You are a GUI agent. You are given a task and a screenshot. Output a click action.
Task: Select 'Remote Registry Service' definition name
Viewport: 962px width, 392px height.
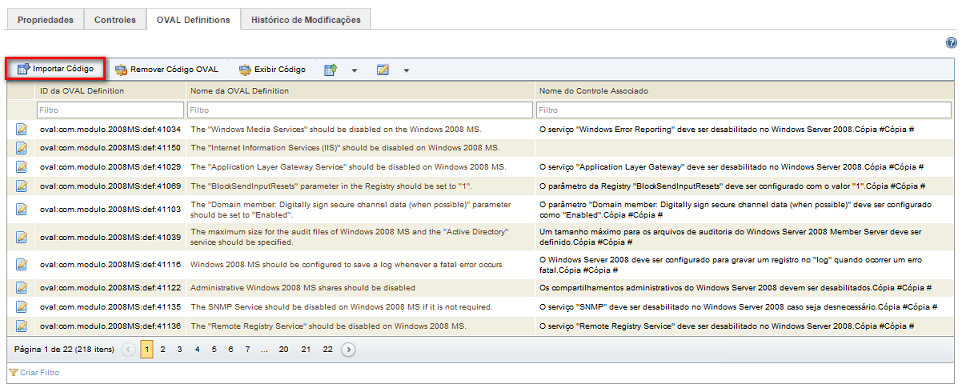coord(328,326)
